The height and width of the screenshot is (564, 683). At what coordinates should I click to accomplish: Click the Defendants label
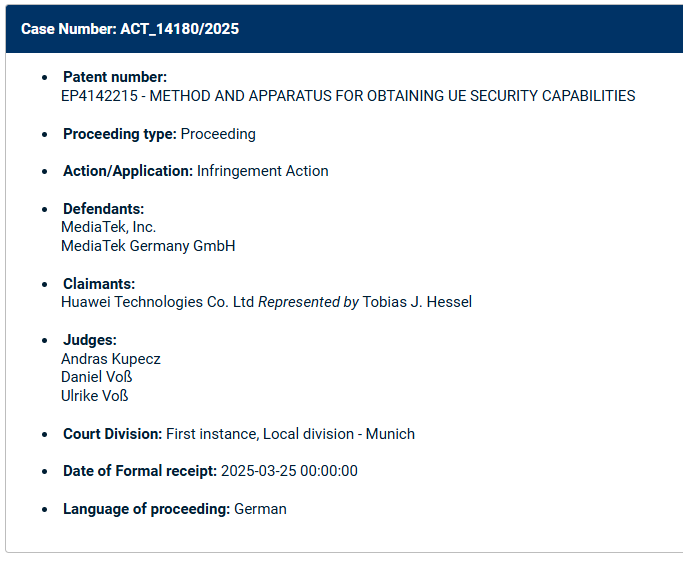coord(104,209)
